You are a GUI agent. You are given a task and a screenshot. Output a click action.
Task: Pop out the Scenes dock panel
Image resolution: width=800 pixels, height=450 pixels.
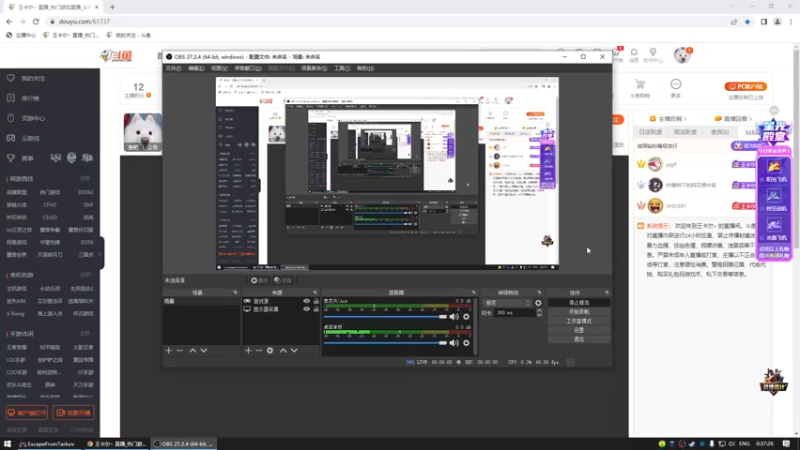pyautogui.click(x=235, y=293)
